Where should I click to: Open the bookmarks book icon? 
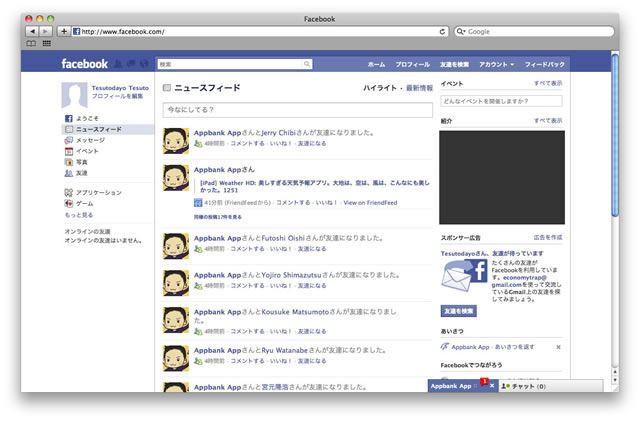pos(31,43)
